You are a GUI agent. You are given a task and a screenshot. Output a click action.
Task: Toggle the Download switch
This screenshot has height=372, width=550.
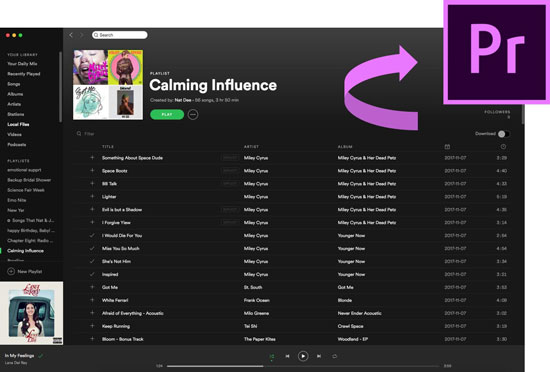504,134
